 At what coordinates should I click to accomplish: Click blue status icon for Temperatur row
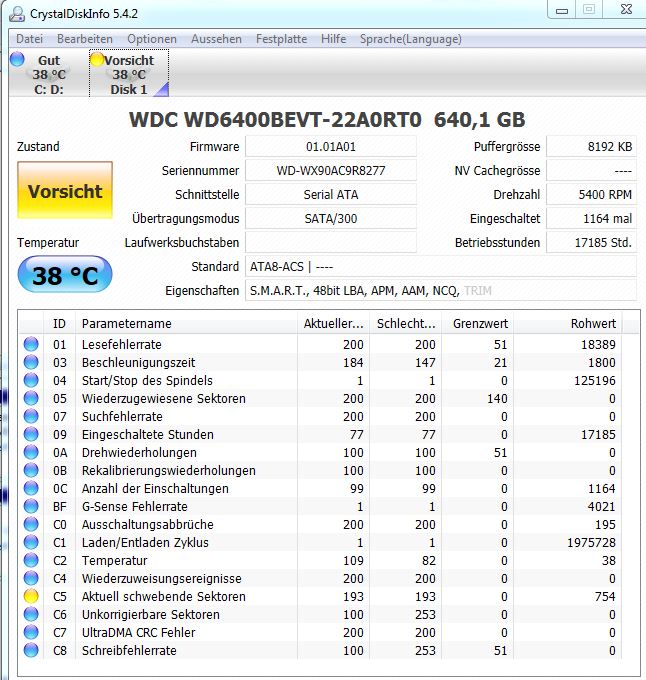coord(31,560)
